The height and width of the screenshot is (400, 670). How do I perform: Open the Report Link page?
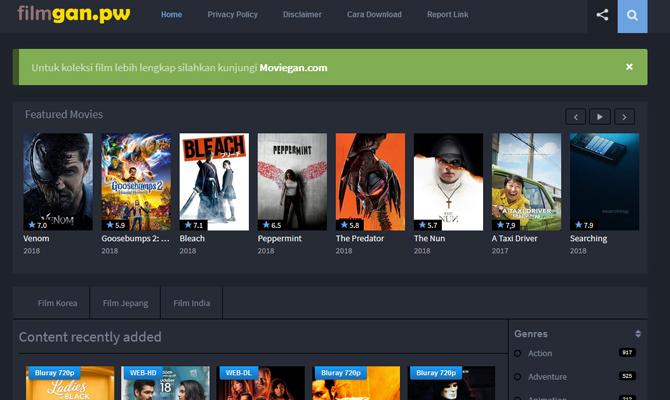coord(447,15)
